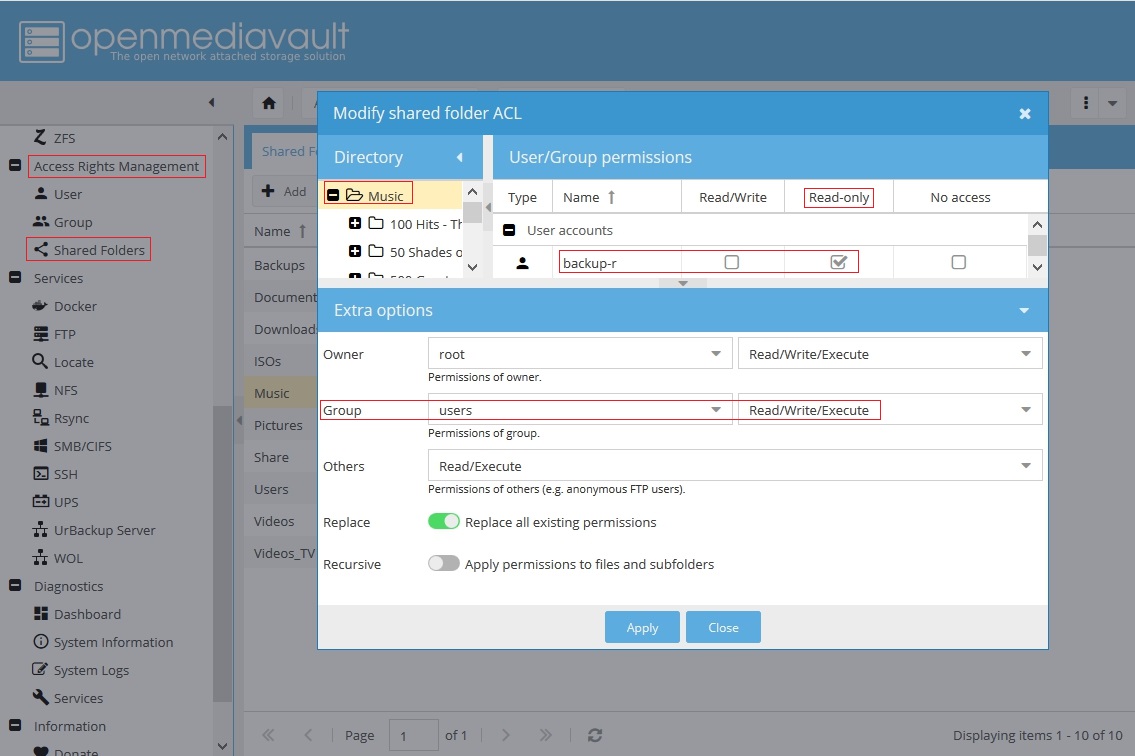Open UrBackup Server in the sidebar
1135x756 pixels.
coord(104,530)
